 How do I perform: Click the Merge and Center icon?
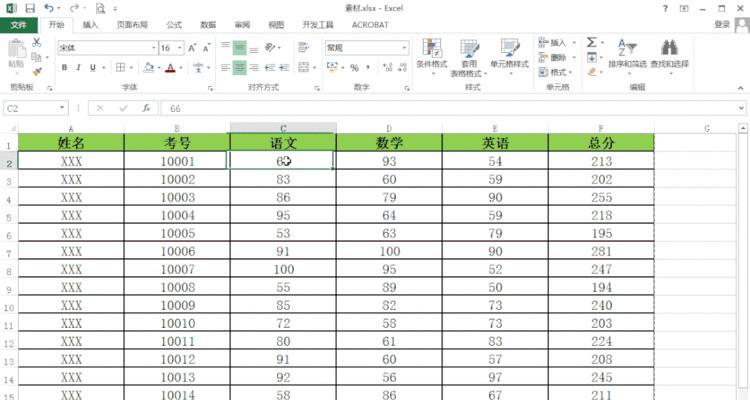[304, 67]
